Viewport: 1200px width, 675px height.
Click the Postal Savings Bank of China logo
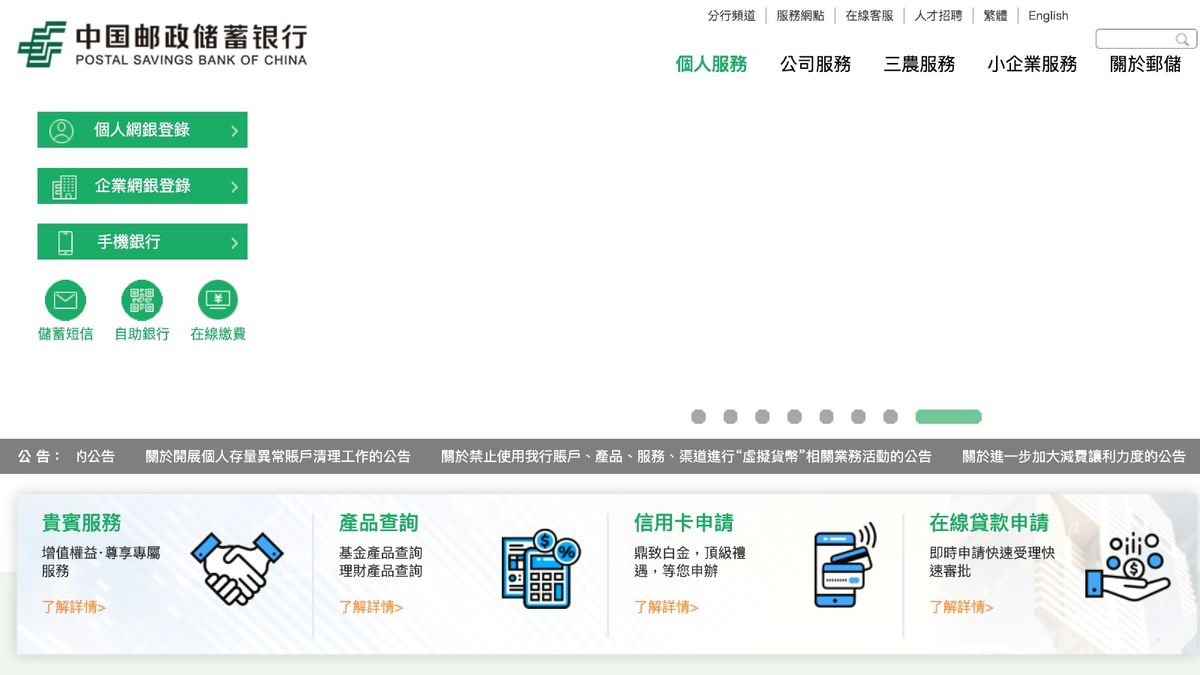point(162,45)
